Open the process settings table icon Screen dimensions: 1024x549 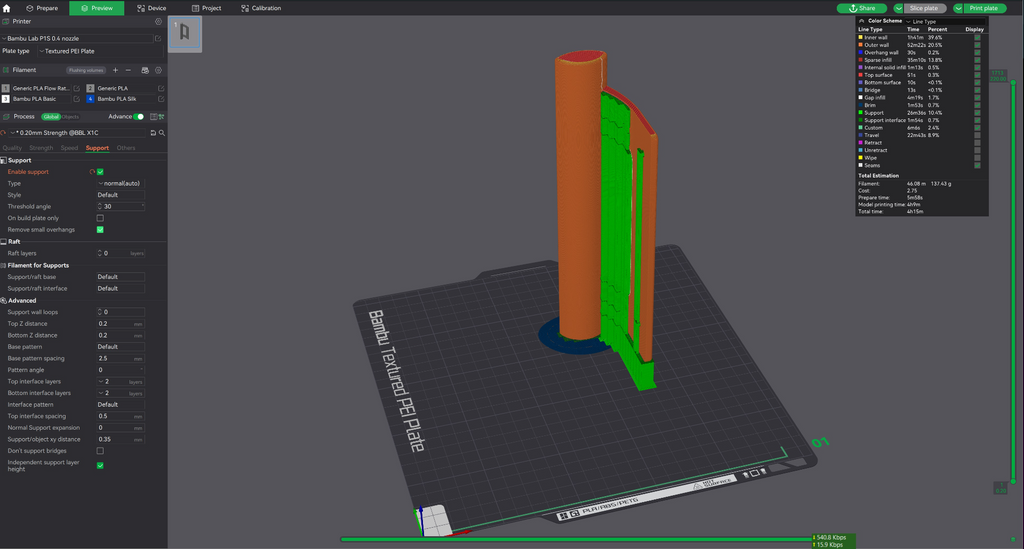tap(153, 117)
